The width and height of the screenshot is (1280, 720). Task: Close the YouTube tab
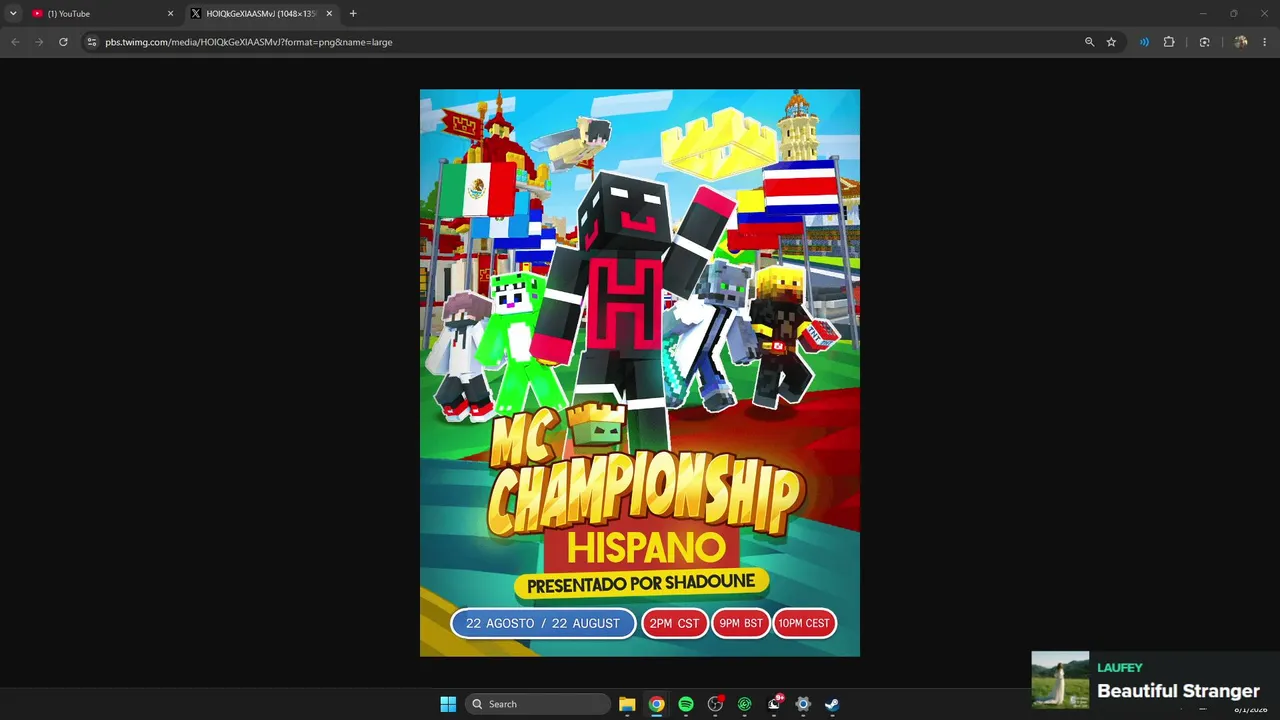[170, 14]
